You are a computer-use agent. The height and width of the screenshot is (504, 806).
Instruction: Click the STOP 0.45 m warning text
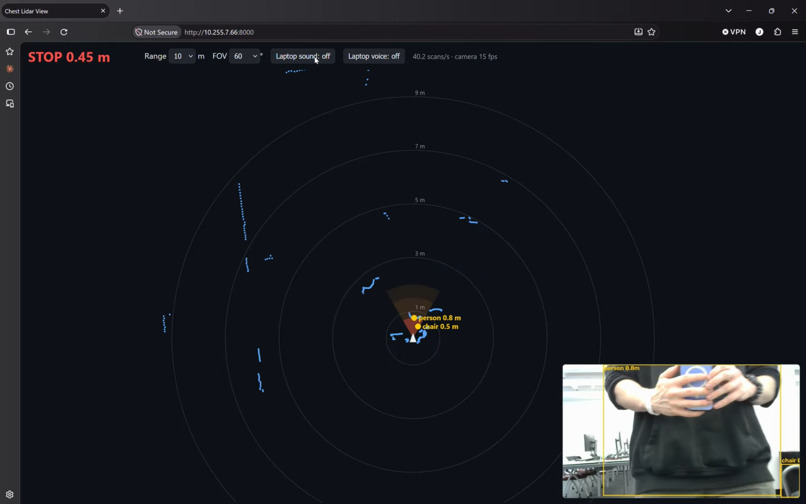[69, 57]
